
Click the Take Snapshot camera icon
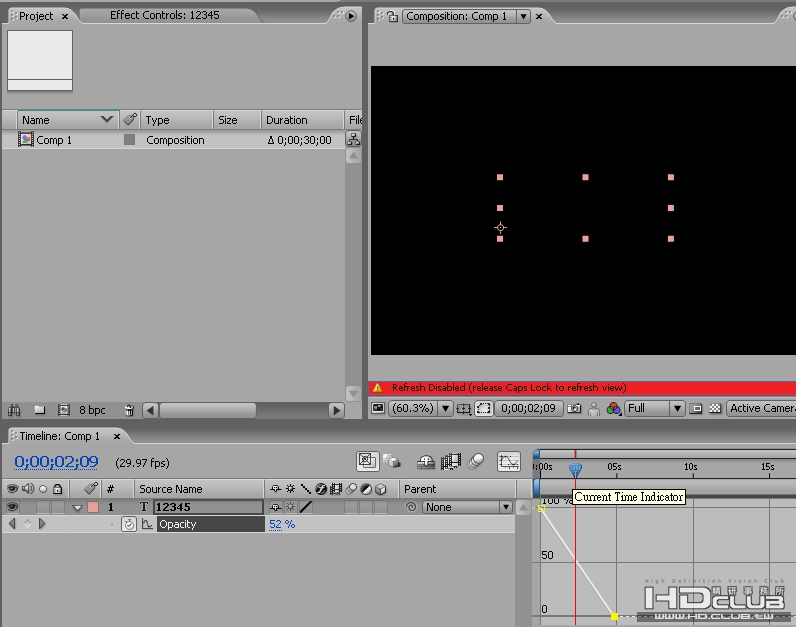pos(574,408)
